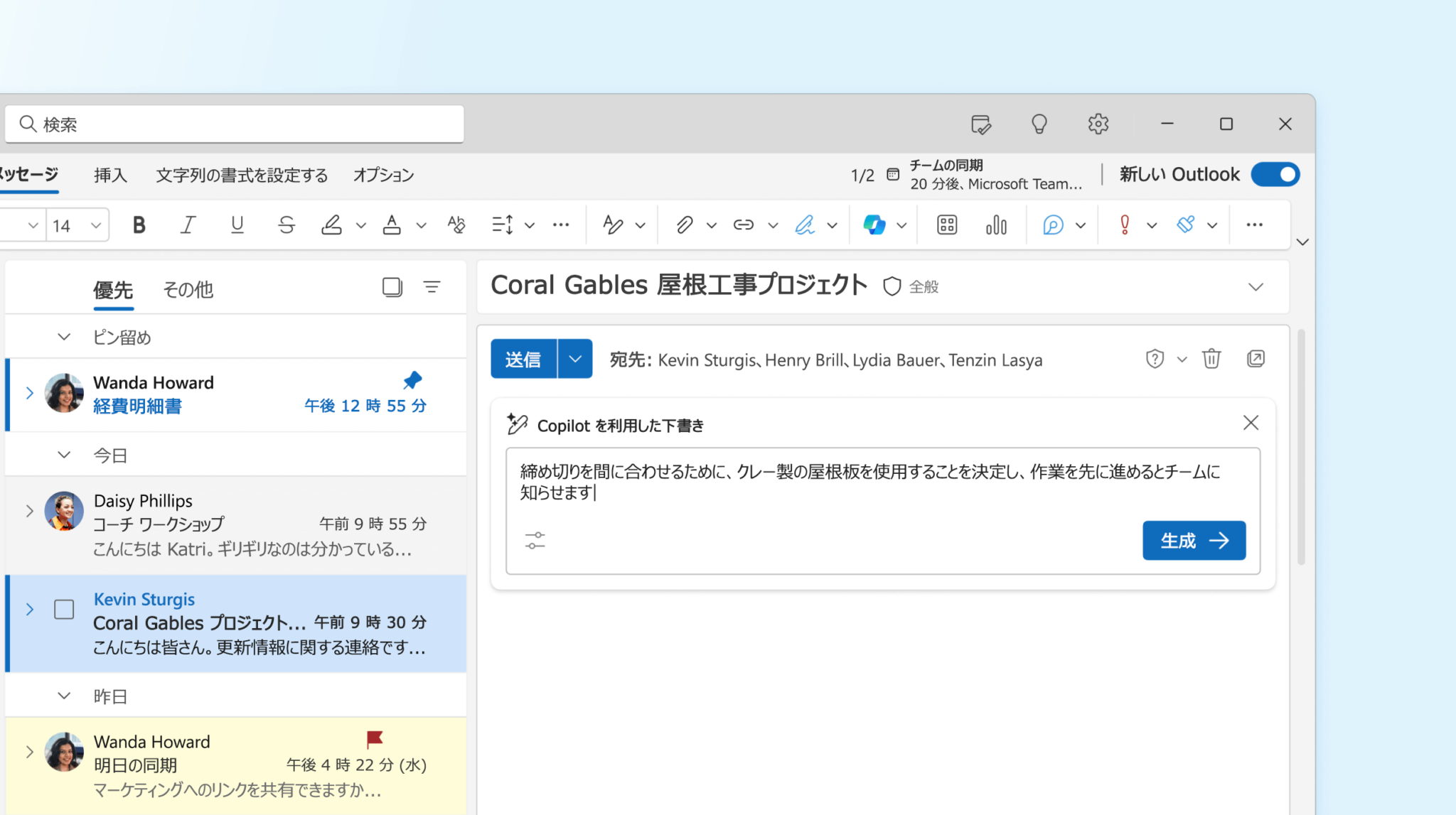Screen dimensions: 1456x815
Task: Open tips lightbulb icon
Action: (1039, 124)
